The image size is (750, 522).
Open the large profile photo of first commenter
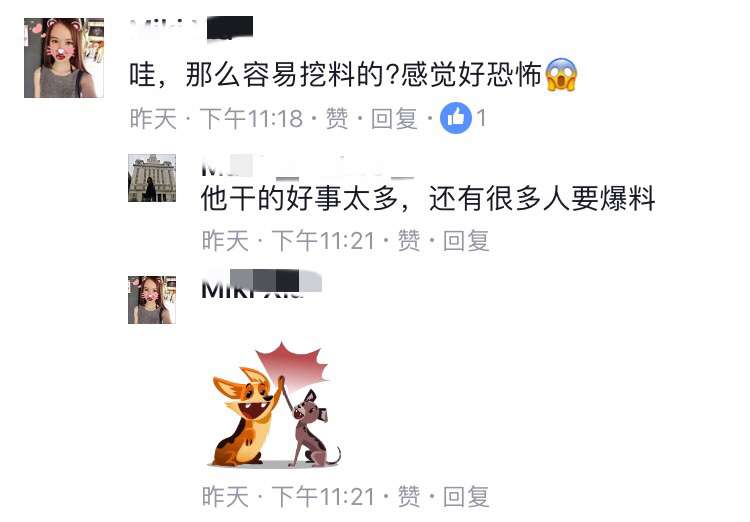(64, 58)
